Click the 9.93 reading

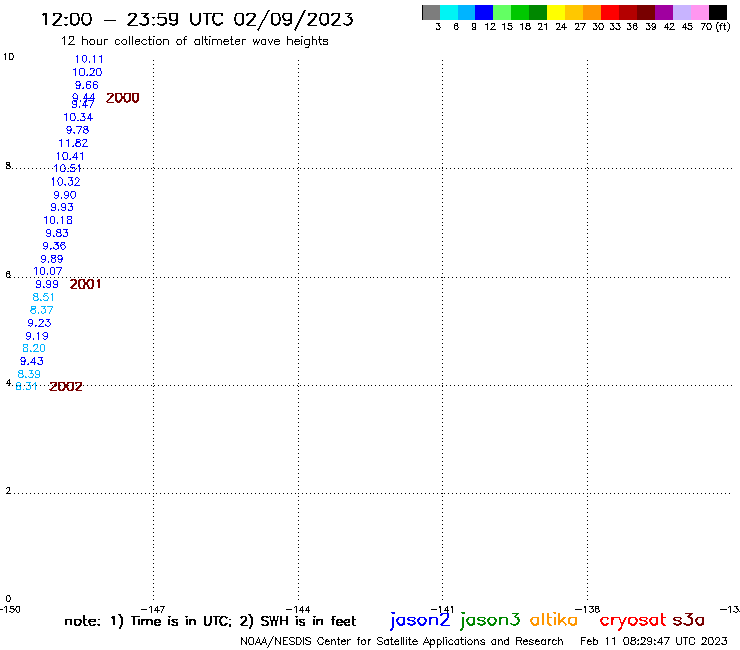click(62, 207)
